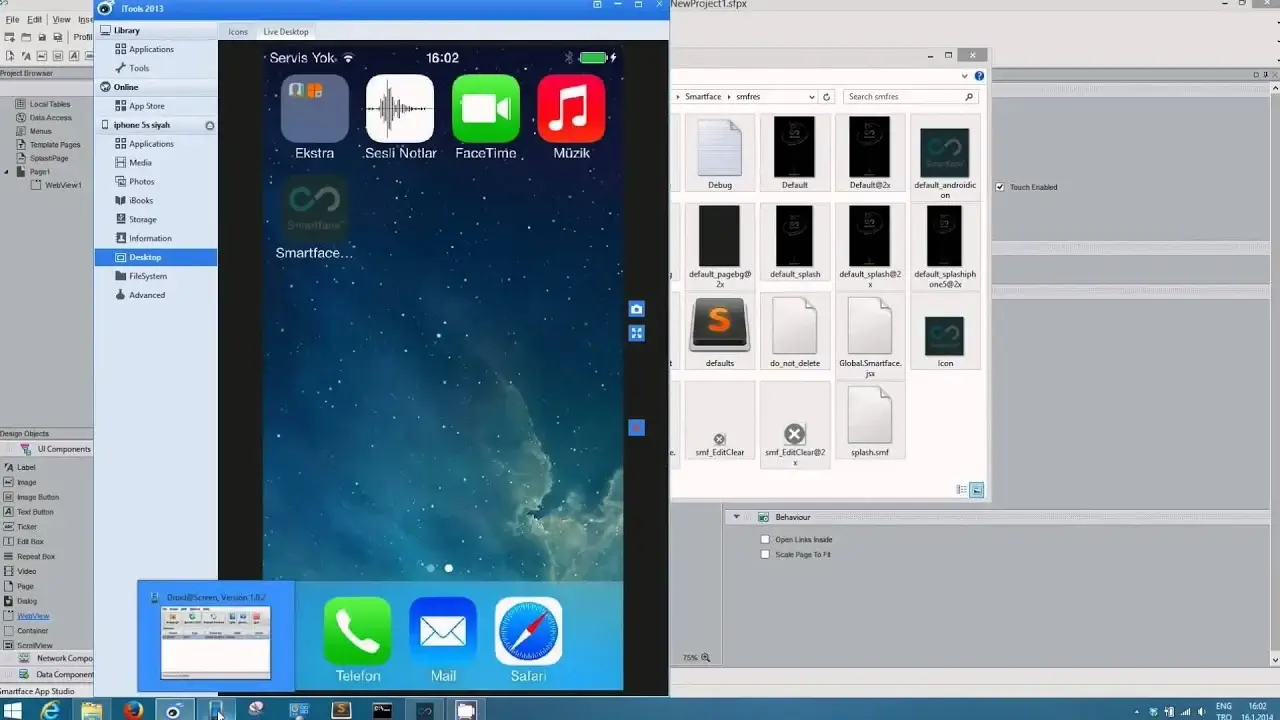1280x720 pixels.
Task: Select the Video component in Design Objects
Action: pyautogui.click(x=26, y=571)
